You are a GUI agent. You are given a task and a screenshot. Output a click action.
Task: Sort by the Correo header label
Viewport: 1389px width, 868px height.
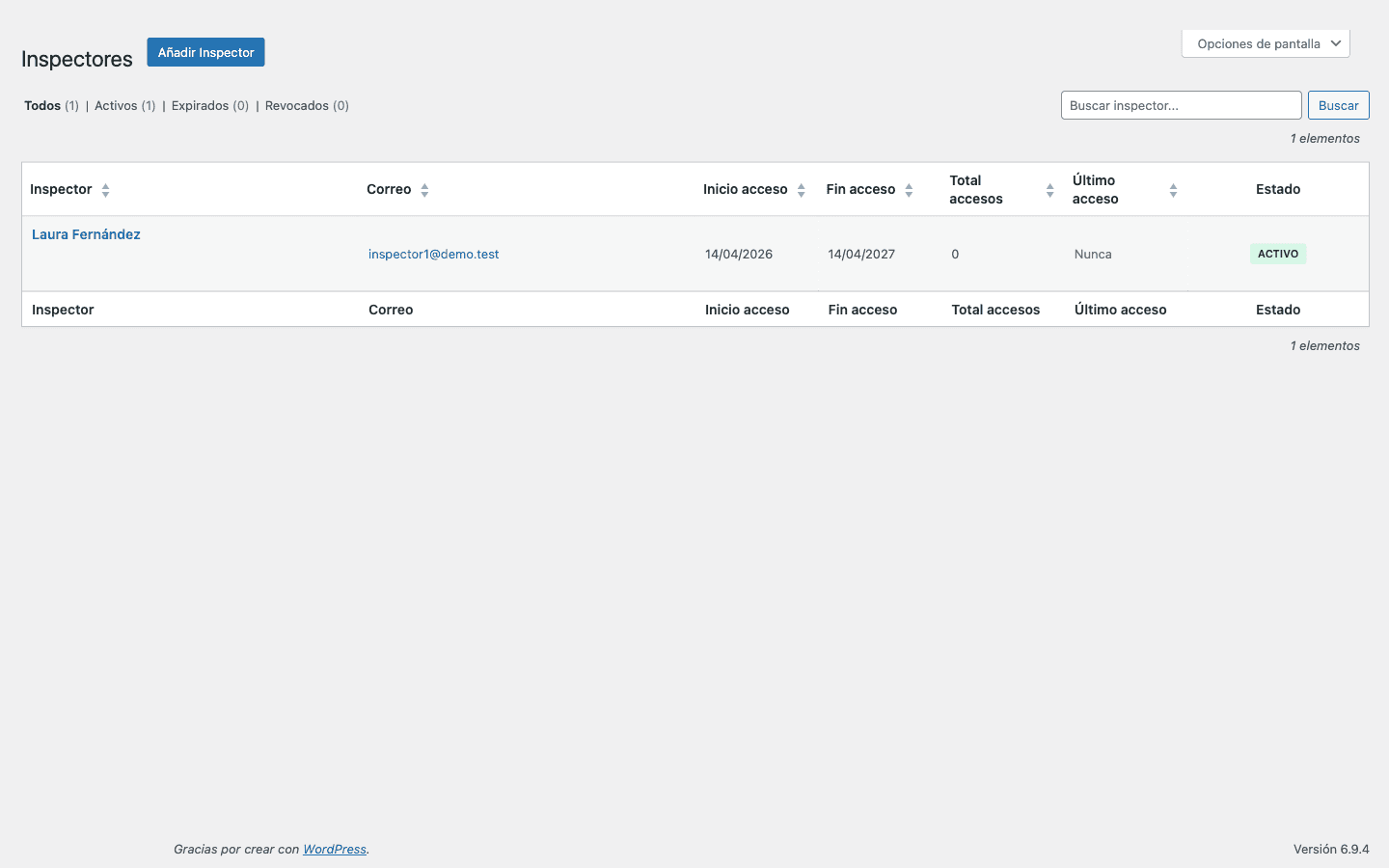click(389, 190)
